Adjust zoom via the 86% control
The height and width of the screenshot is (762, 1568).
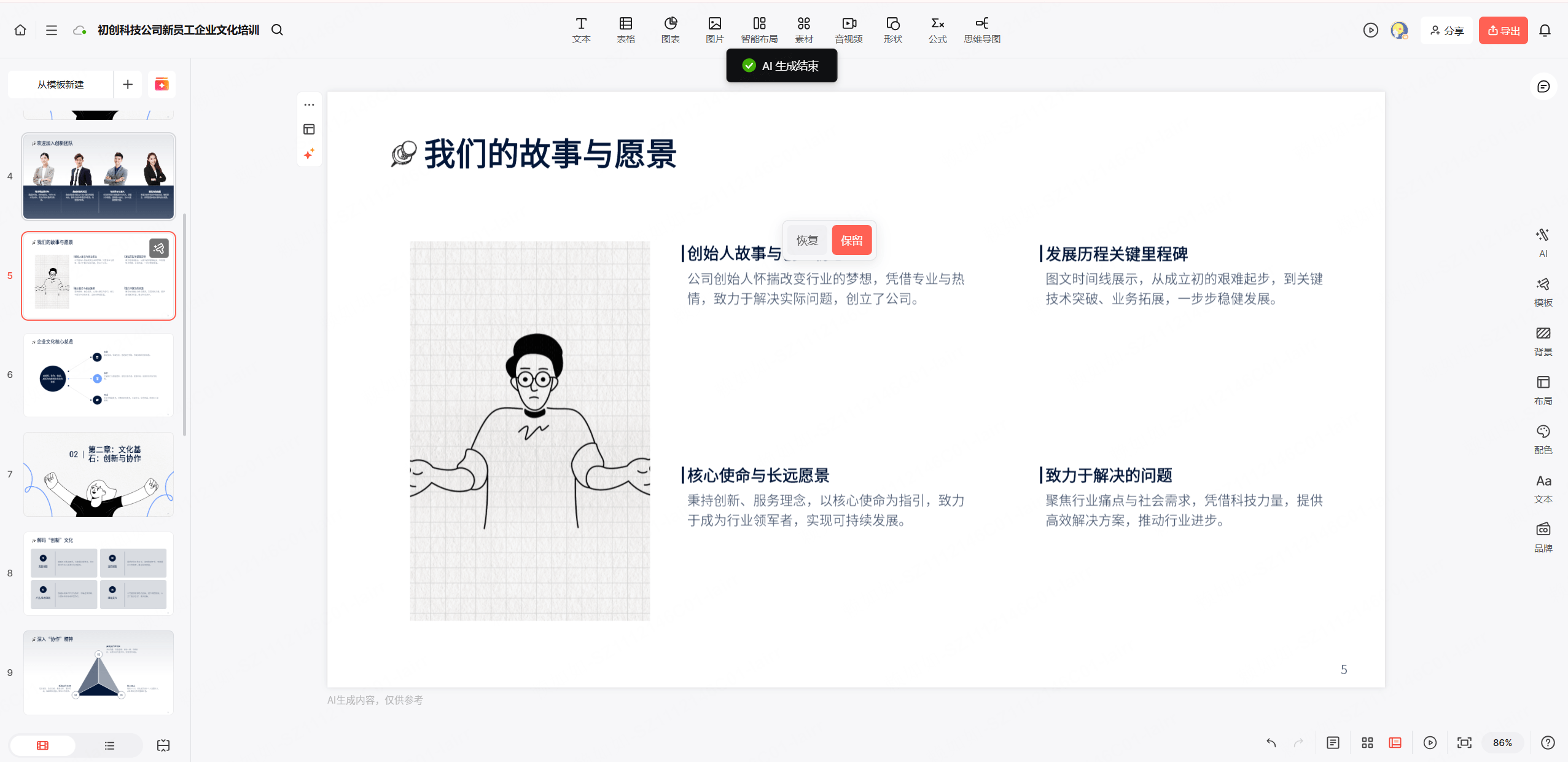point(1502,742)
